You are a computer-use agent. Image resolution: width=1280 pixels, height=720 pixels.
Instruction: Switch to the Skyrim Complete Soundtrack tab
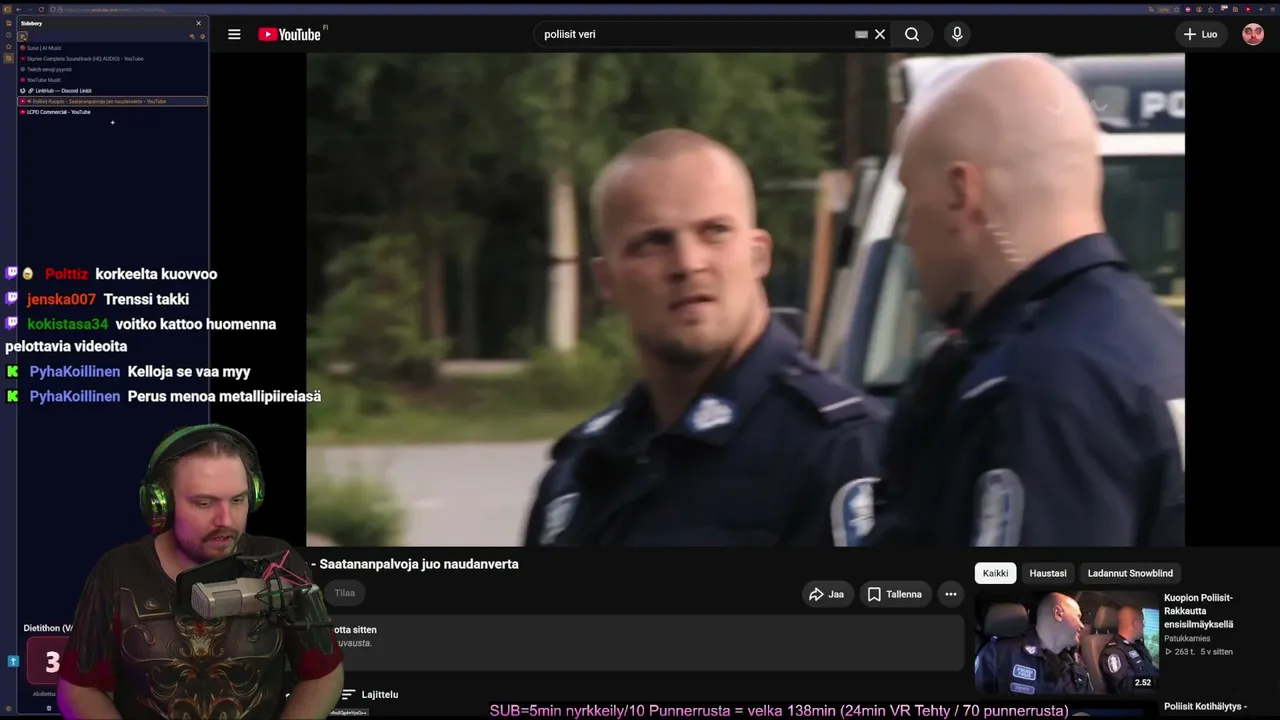pyautogui.click(x=112, y=59)
